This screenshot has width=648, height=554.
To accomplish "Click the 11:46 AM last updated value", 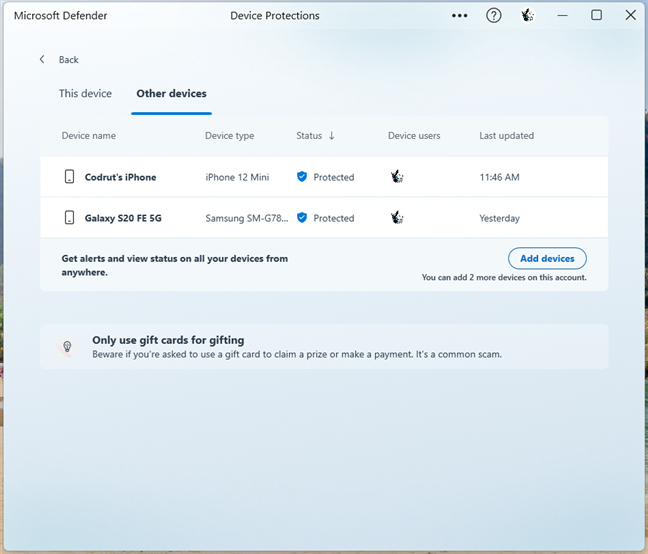I will point(499,177).
